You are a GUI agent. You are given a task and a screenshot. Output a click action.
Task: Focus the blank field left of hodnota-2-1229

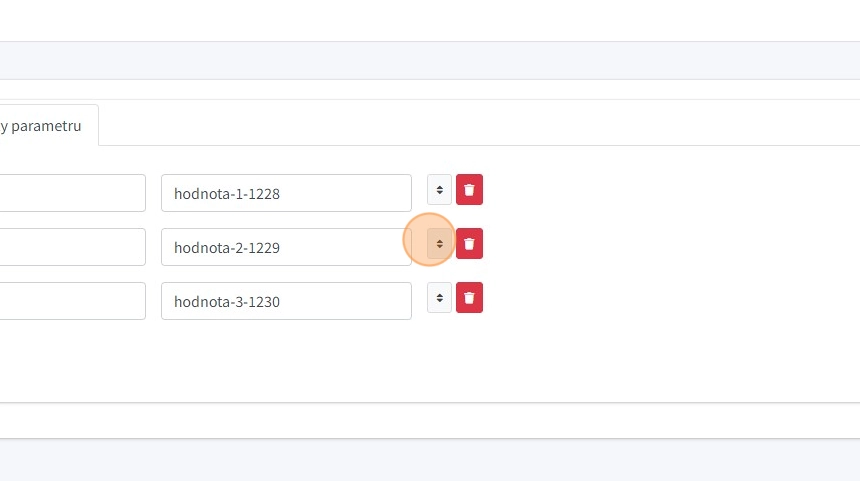tap(72, 247)
